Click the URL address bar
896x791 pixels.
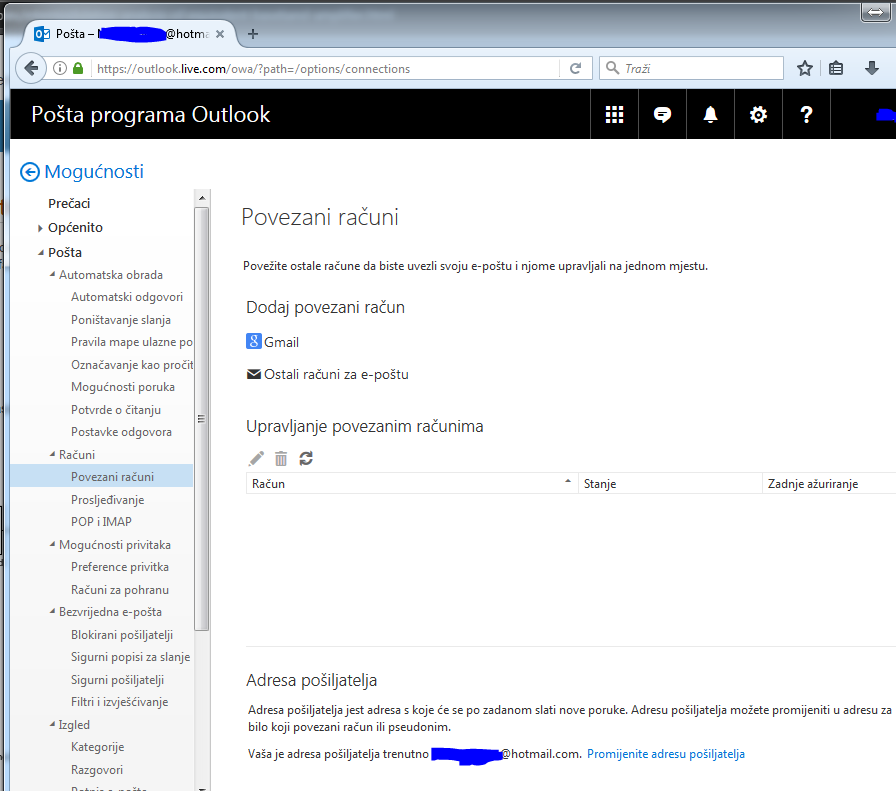pos(326,69)
